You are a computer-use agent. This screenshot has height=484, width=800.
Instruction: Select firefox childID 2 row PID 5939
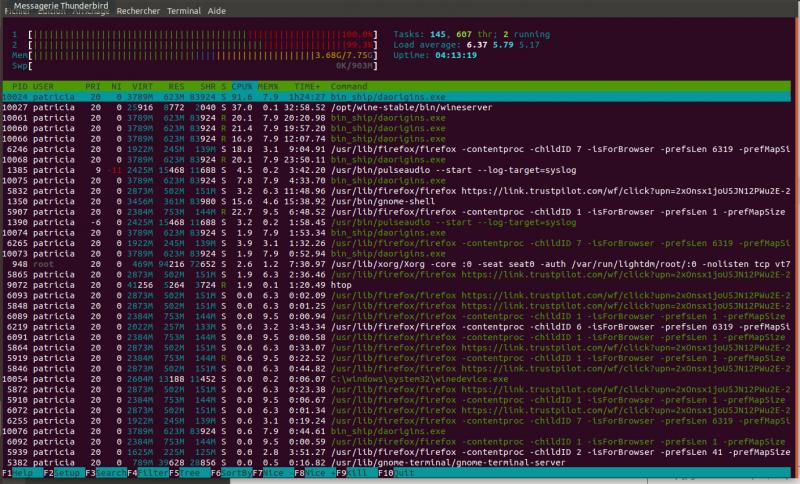[396, 452]
